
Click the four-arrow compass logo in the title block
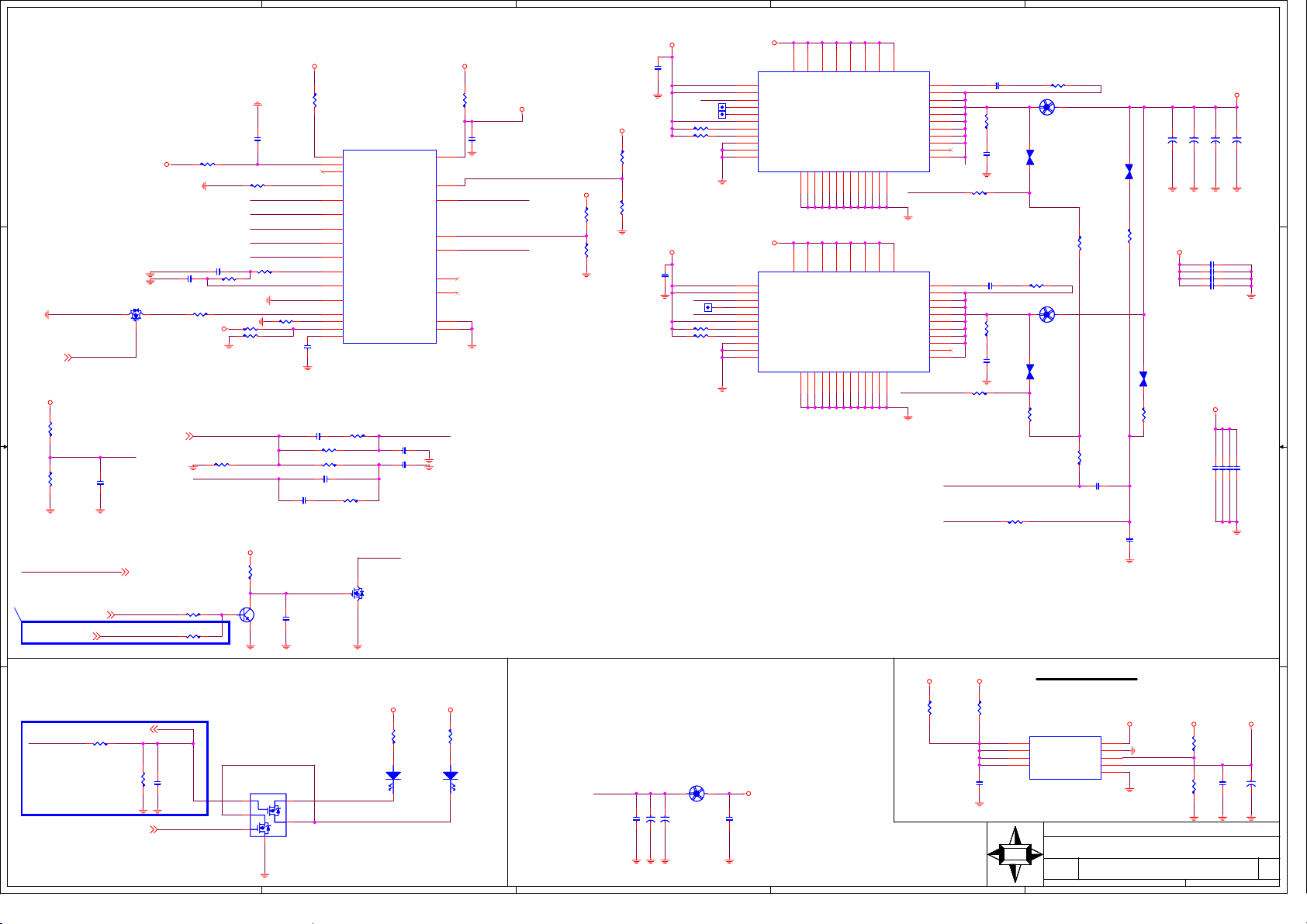click(x=1015, y=854)
